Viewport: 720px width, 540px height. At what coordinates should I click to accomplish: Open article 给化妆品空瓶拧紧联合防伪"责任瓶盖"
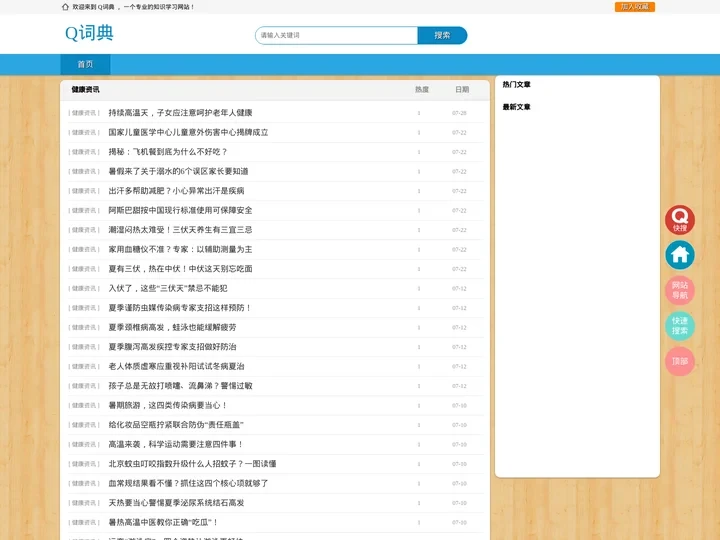(176, 425)
